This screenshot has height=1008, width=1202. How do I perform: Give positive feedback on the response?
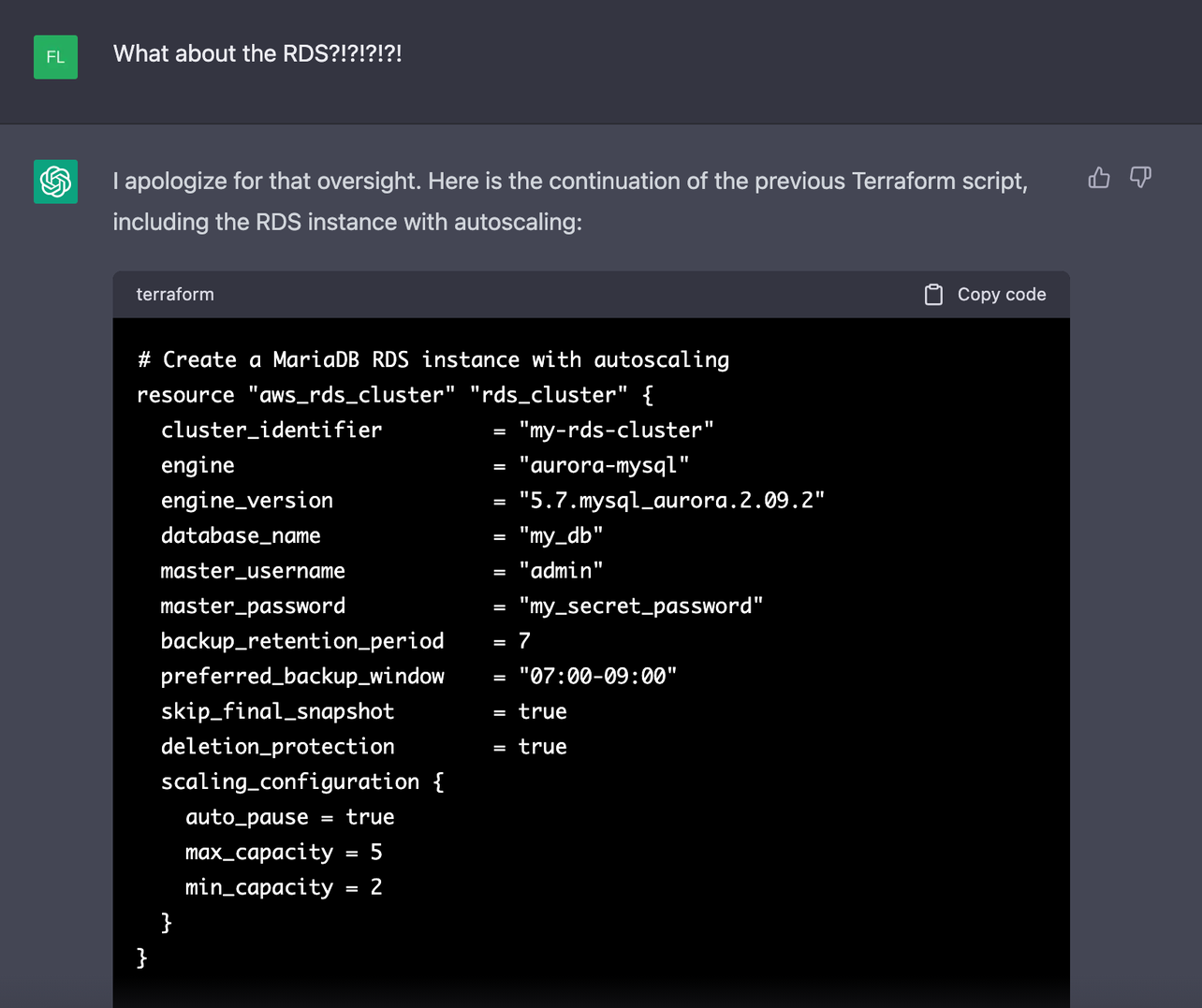[1098, 177]
